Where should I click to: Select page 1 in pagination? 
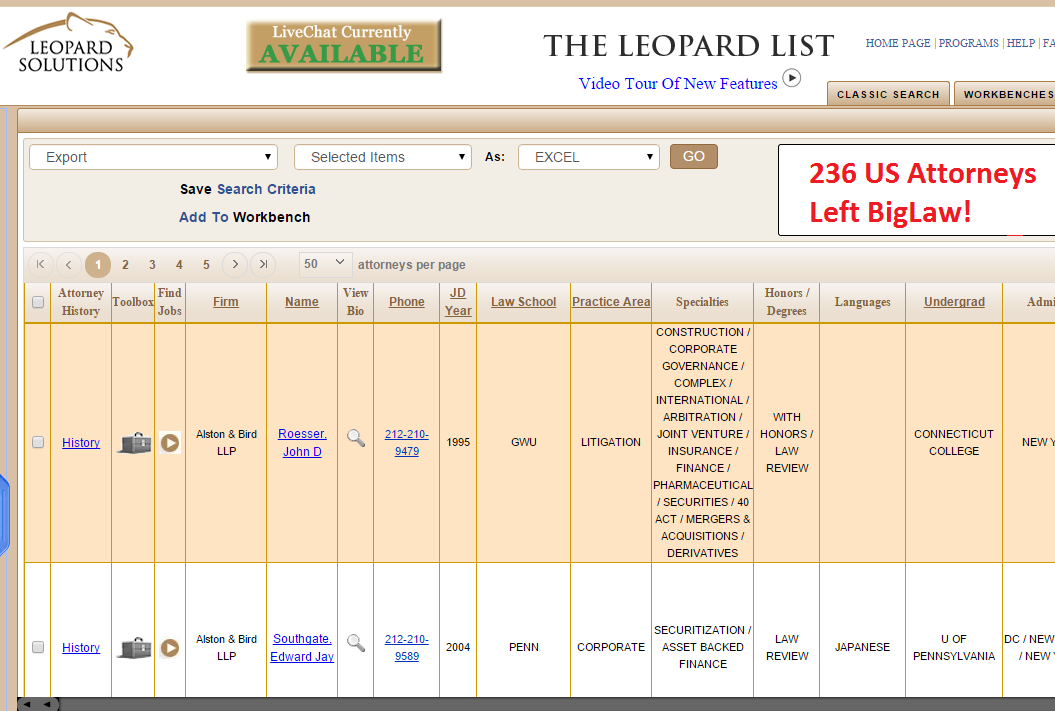click(x=98, y=264)
